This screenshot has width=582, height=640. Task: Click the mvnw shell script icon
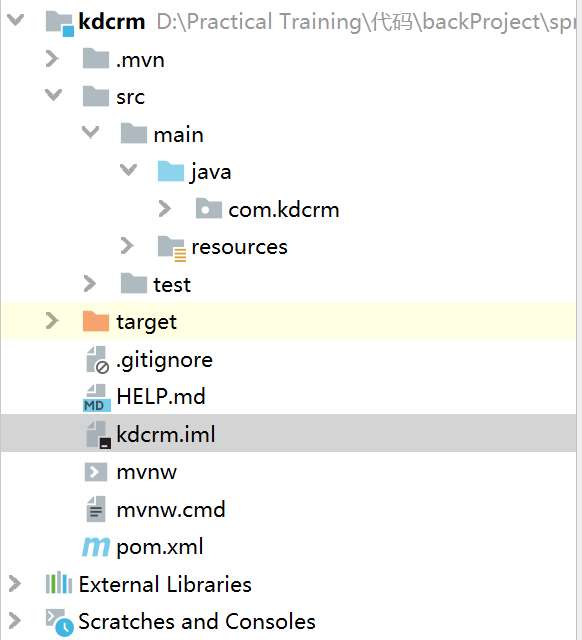[x=96, y=472]
